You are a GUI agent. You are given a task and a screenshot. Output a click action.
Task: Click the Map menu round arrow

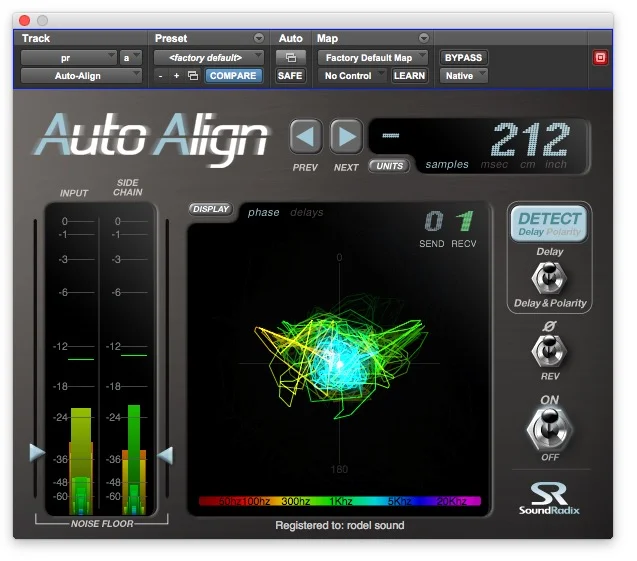(x=424, y=38)
